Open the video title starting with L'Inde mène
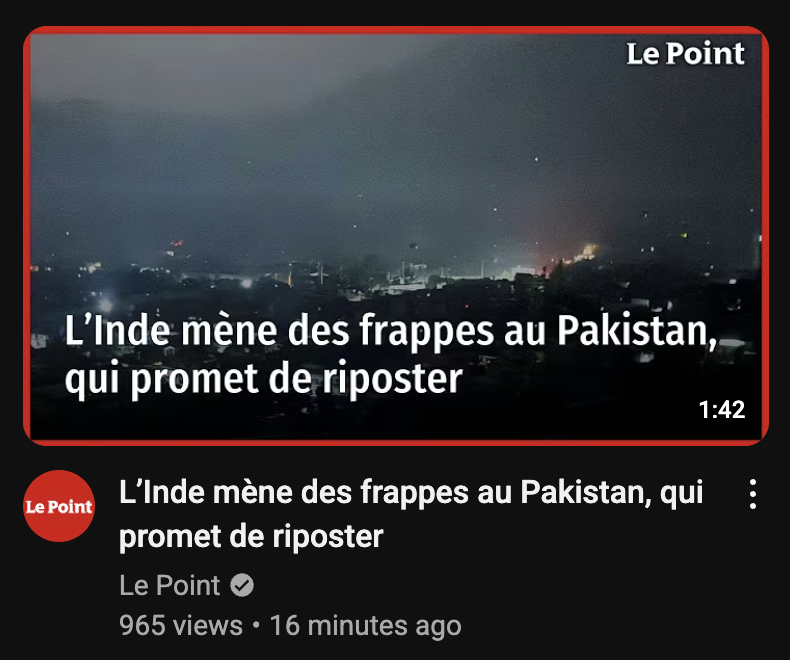The height and width of the screenshot is (660, 790). pyautogui.click(x=411, y=514)
